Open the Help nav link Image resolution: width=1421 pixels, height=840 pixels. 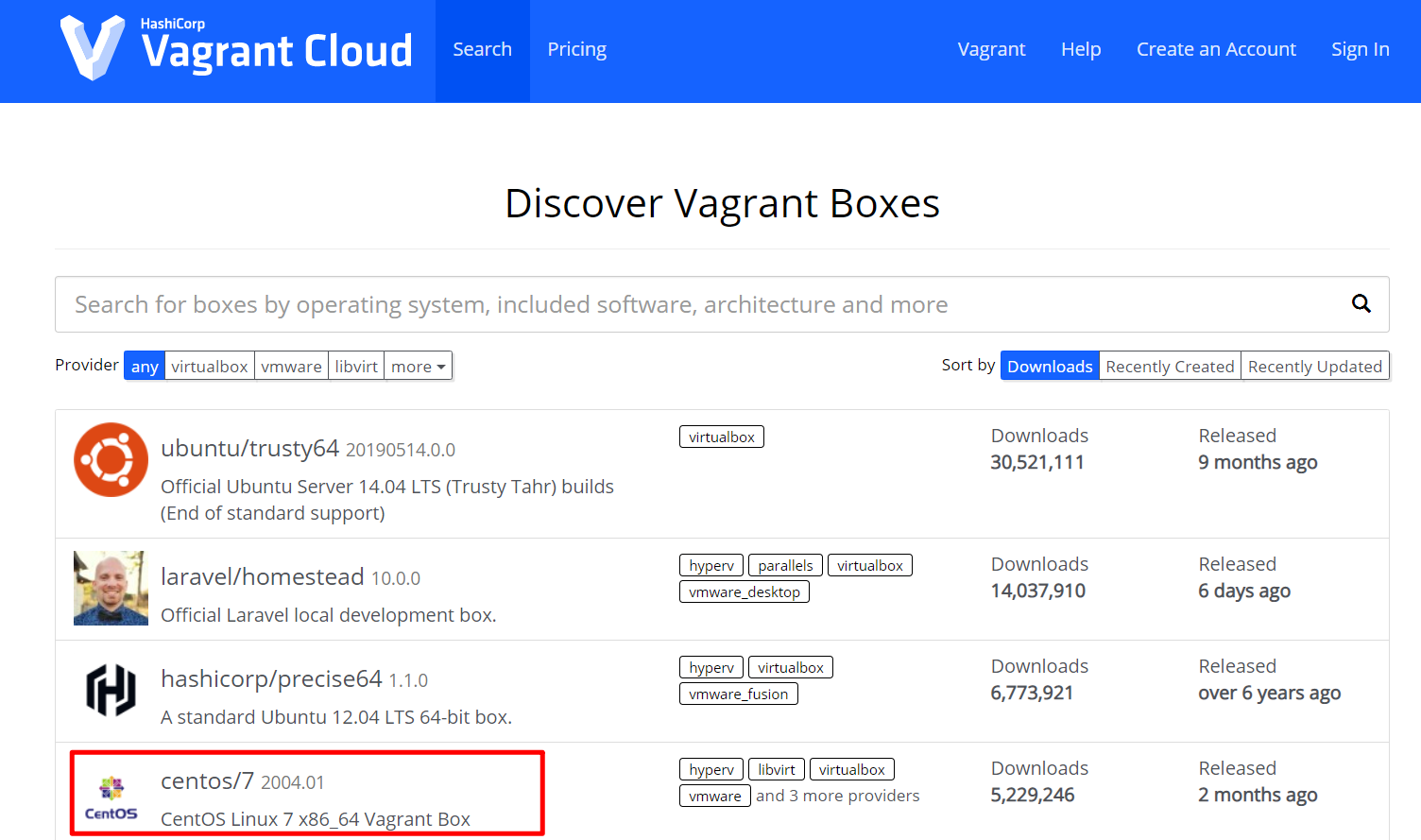click(1081, 49)
